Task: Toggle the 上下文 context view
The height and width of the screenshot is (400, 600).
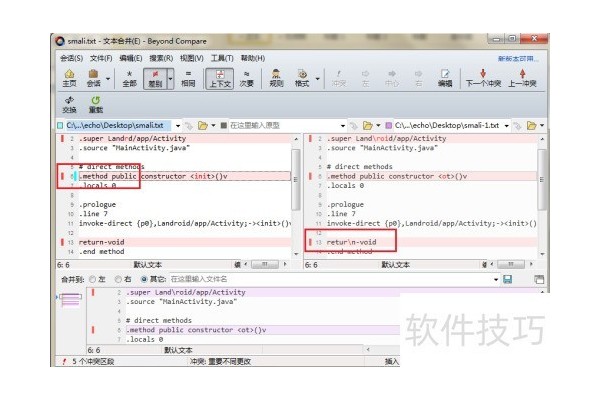Action: point(220,78)
